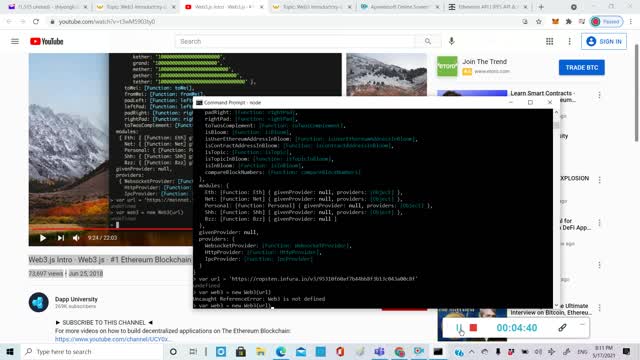Screen dimensions: 640x360
Task: Open Cortana from the taskbar
Action: 173,351
